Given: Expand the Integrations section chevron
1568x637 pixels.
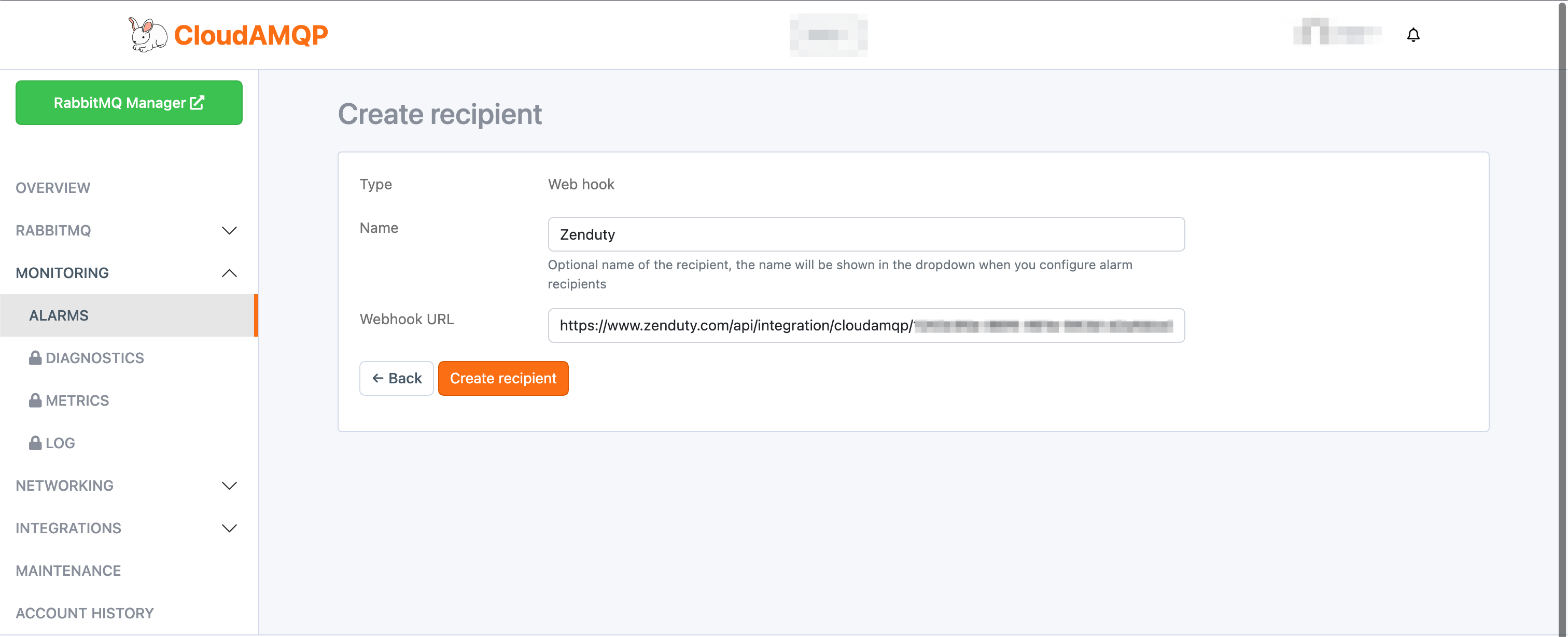Looking at the screenshot, I should (229, 529).
